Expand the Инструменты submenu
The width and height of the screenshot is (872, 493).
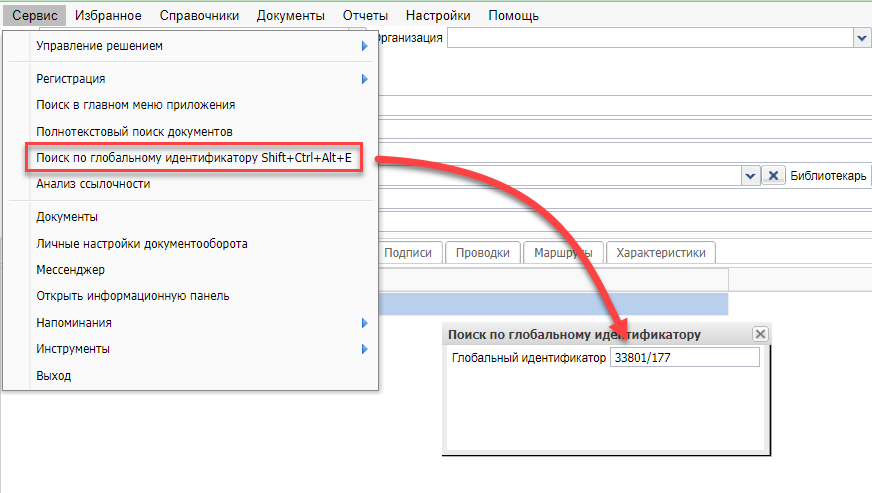coord(365,349)
